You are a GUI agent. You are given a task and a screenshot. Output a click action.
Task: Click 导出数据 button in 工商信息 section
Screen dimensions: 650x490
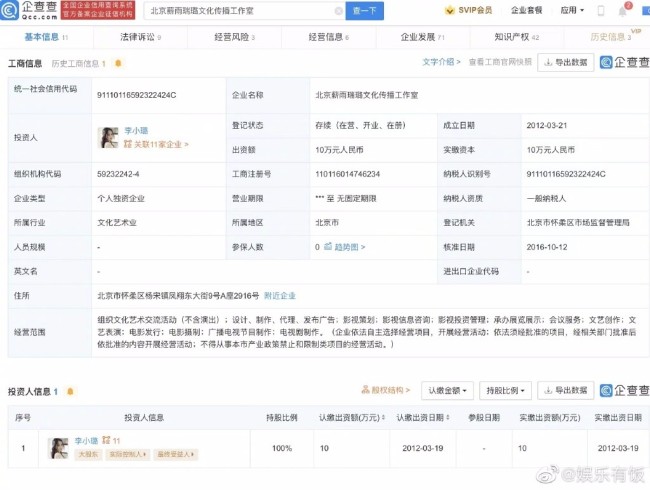point(566,62)
